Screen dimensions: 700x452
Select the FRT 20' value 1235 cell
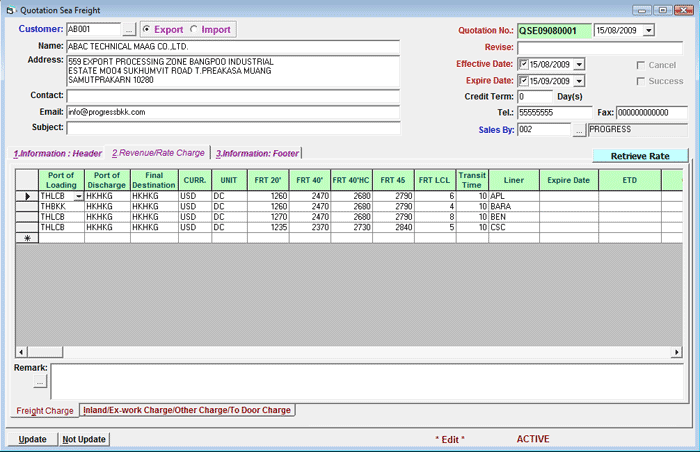tap(268, 227)
